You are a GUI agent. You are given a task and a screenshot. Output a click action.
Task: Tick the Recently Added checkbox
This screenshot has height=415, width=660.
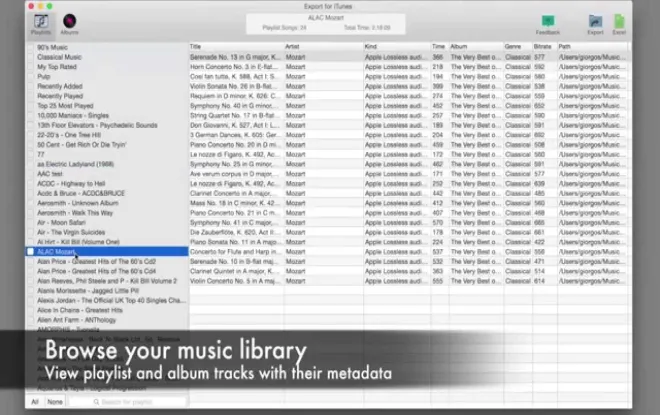tap(30, 86)
